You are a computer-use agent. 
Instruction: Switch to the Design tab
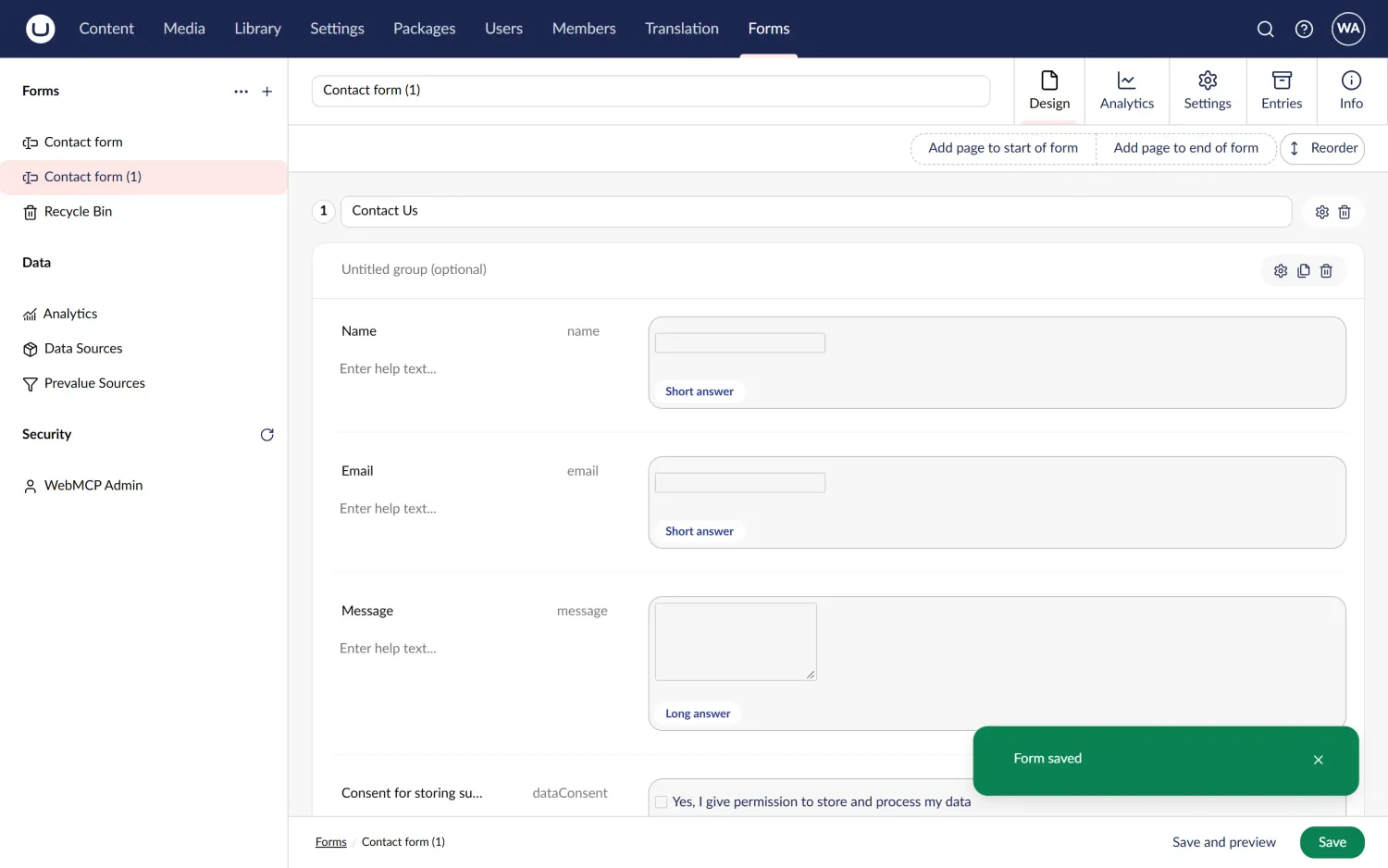point(1049,91)
